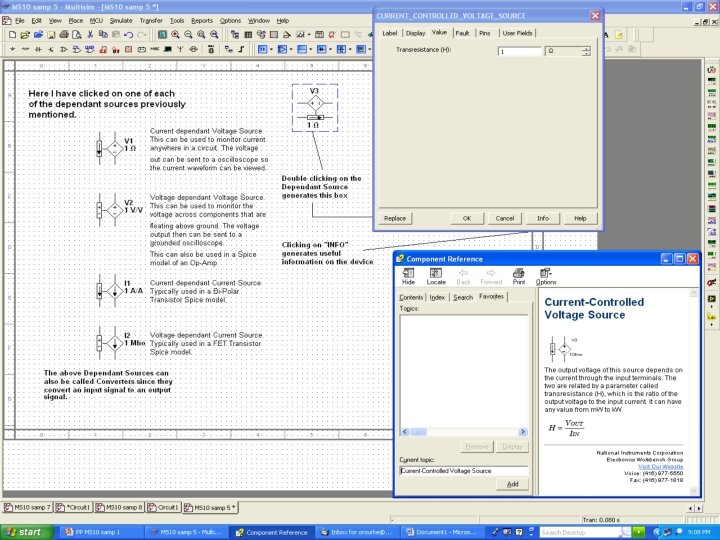Place a Transistor component icon
This screenshot has width=720, height=540.
point(51,49)
